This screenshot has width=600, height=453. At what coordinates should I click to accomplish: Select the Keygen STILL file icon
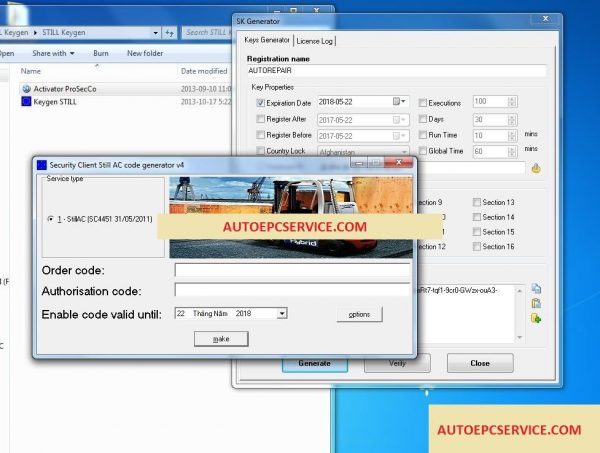point(26,101)
